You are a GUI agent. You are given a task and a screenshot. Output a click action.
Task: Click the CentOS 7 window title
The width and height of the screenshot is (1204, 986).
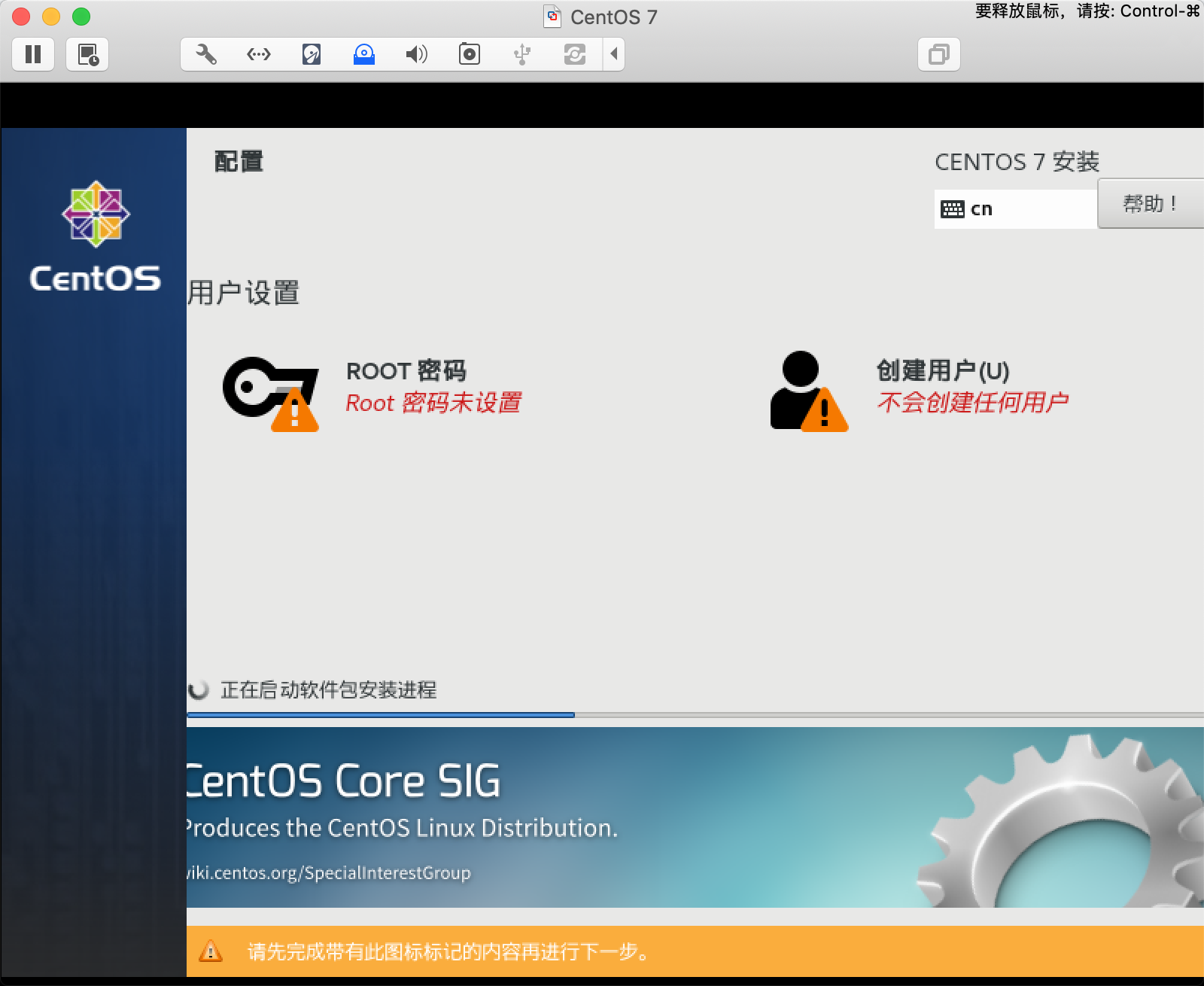pyautogui.click(x=613, y=17)
